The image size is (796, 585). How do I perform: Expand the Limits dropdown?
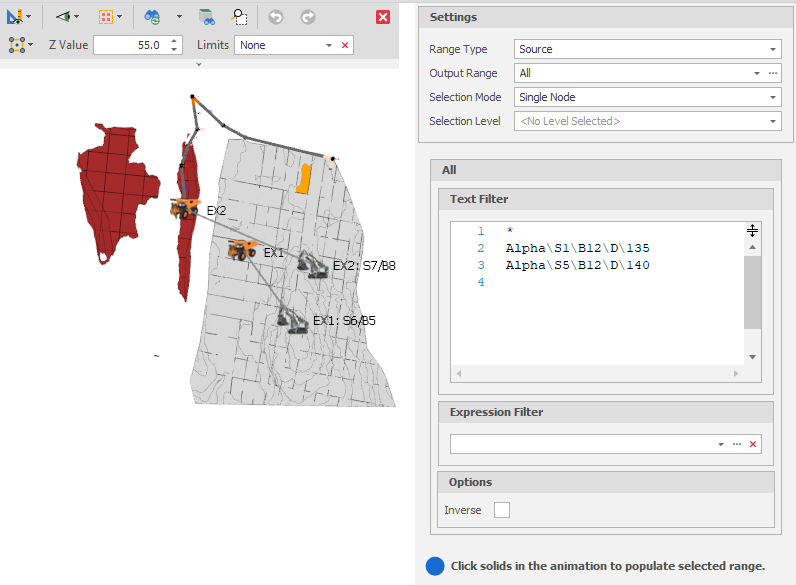click(329, 45)
